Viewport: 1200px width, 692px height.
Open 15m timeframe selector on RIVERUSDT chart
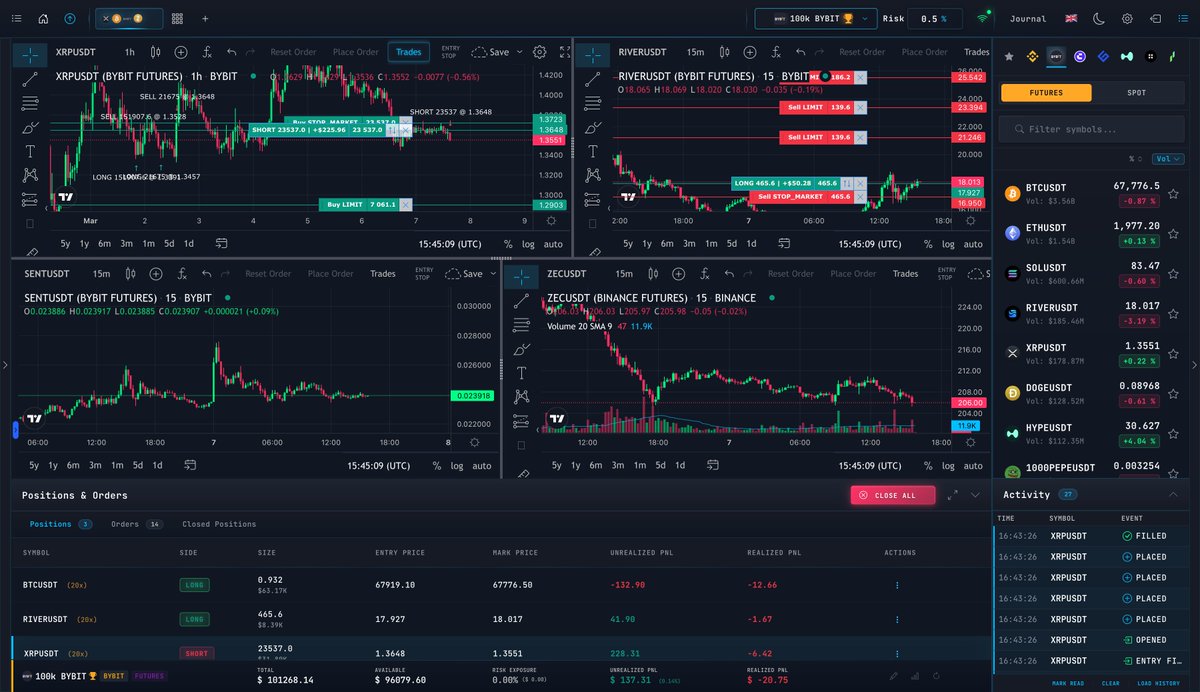coord(695,52)
